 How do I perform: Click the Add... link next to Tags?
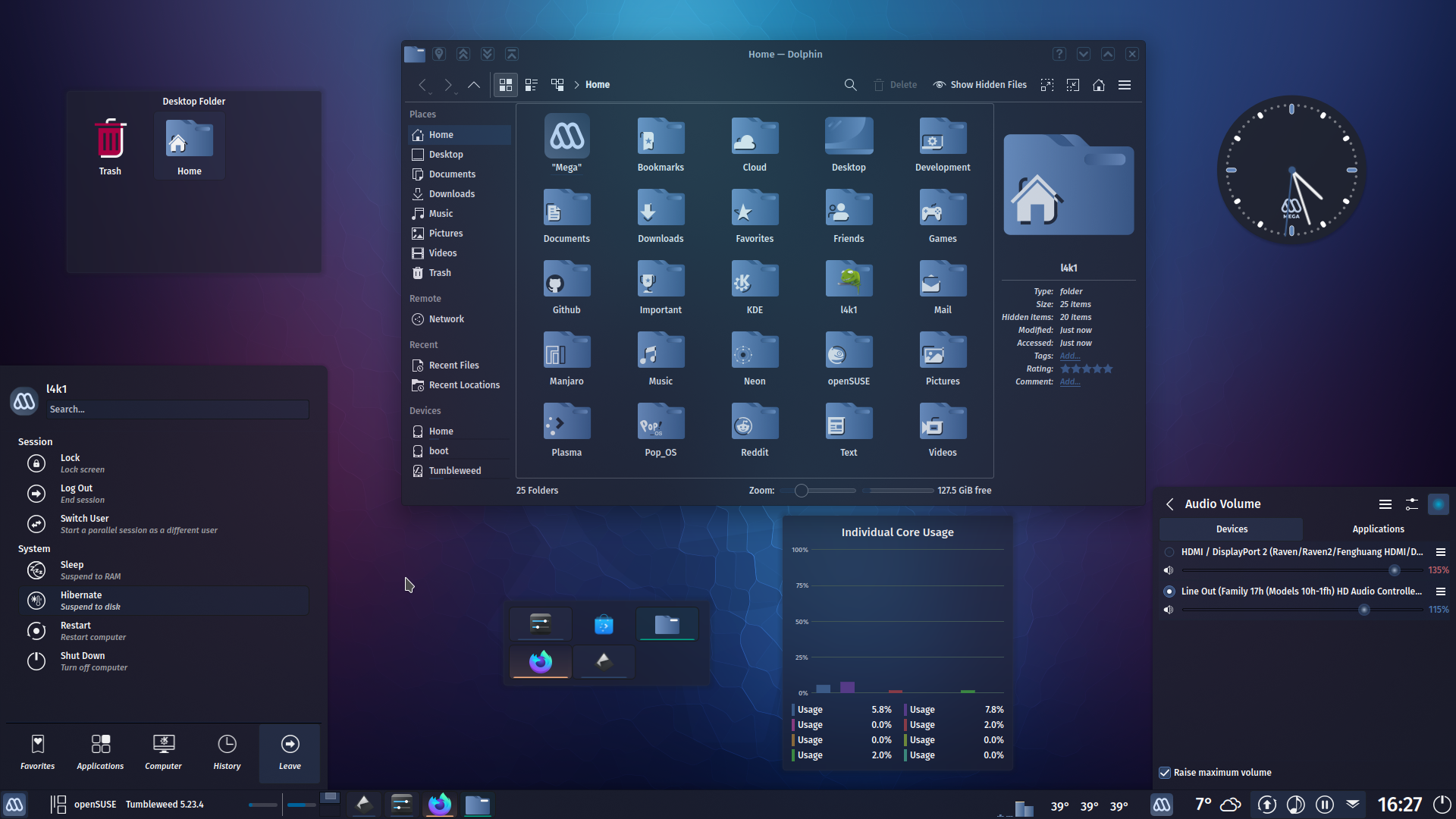tap(1069, 356)
